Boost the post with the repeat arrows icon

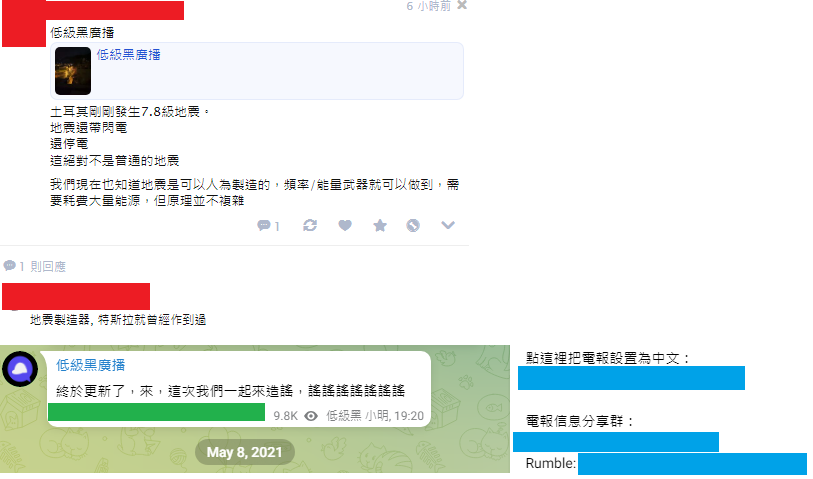coord(310,226)
